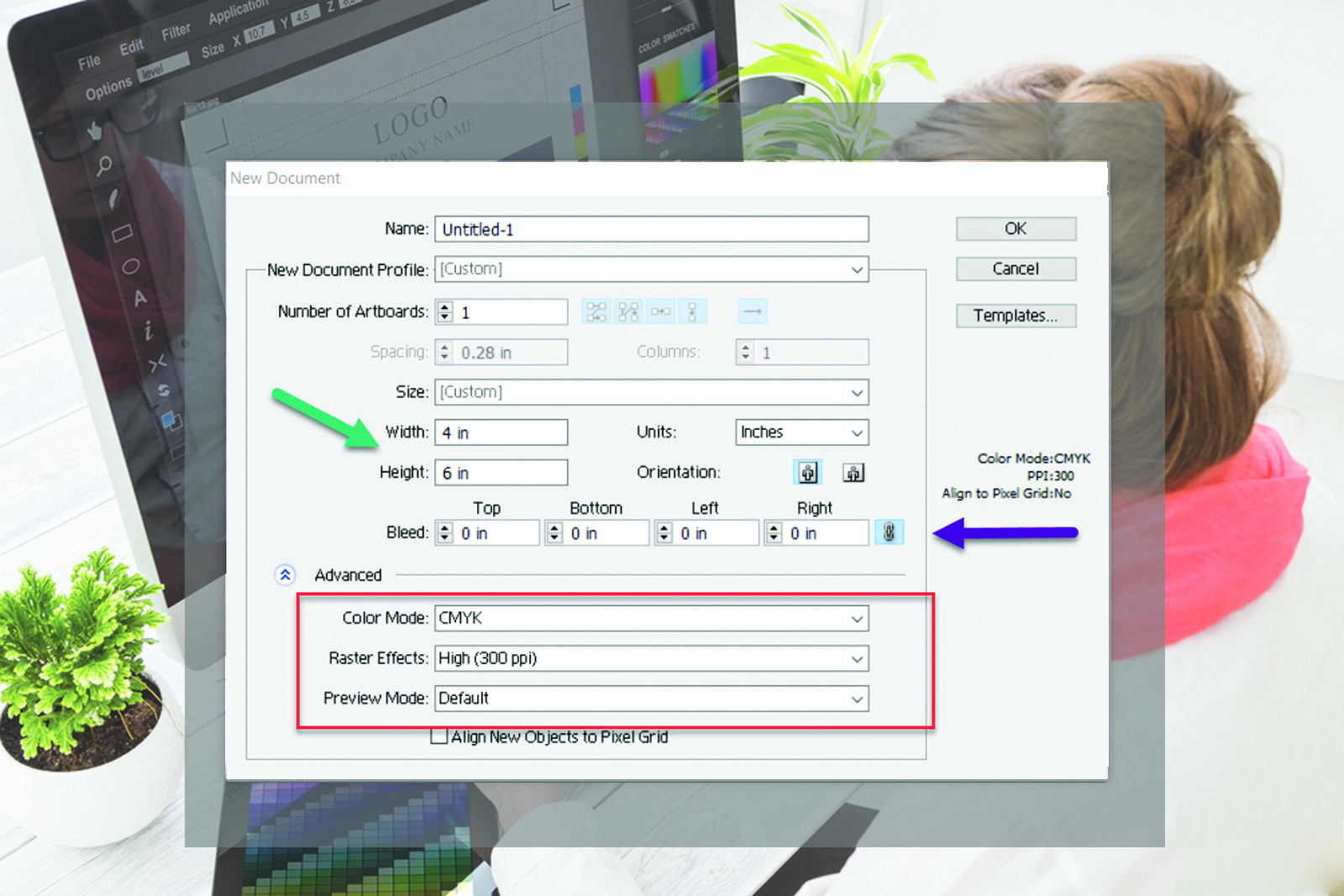The width and height of the screenshot is (1344, 896).
Task: Click the Name field with Untitled-1
Action: [x=652, y=229]
